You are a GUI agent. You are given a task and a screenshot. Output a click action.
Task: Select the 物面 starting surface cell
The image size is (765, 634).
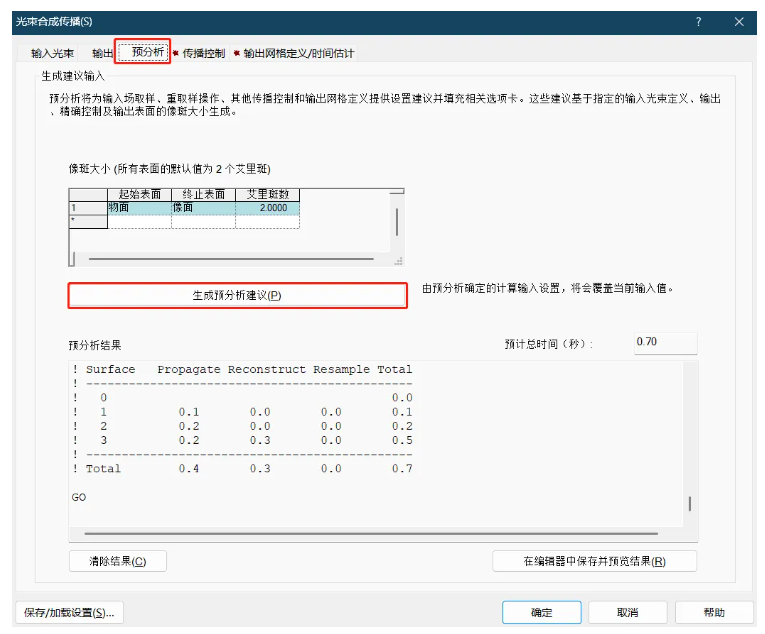tap(138, 208)
